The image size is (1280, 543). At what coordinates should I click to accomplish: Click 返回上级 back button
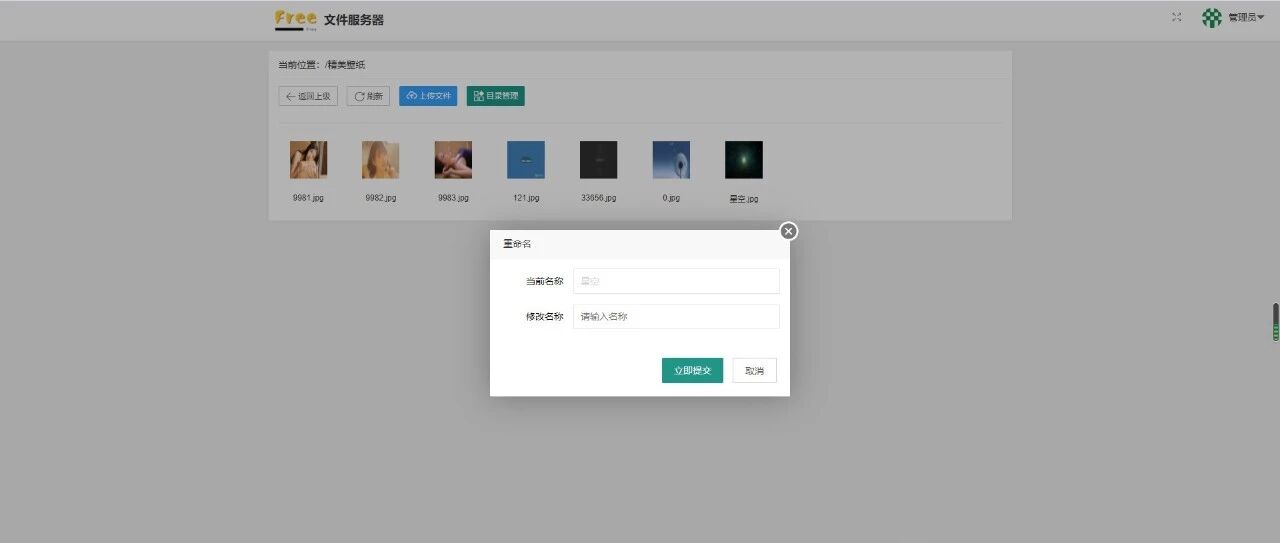click(308, 96)
